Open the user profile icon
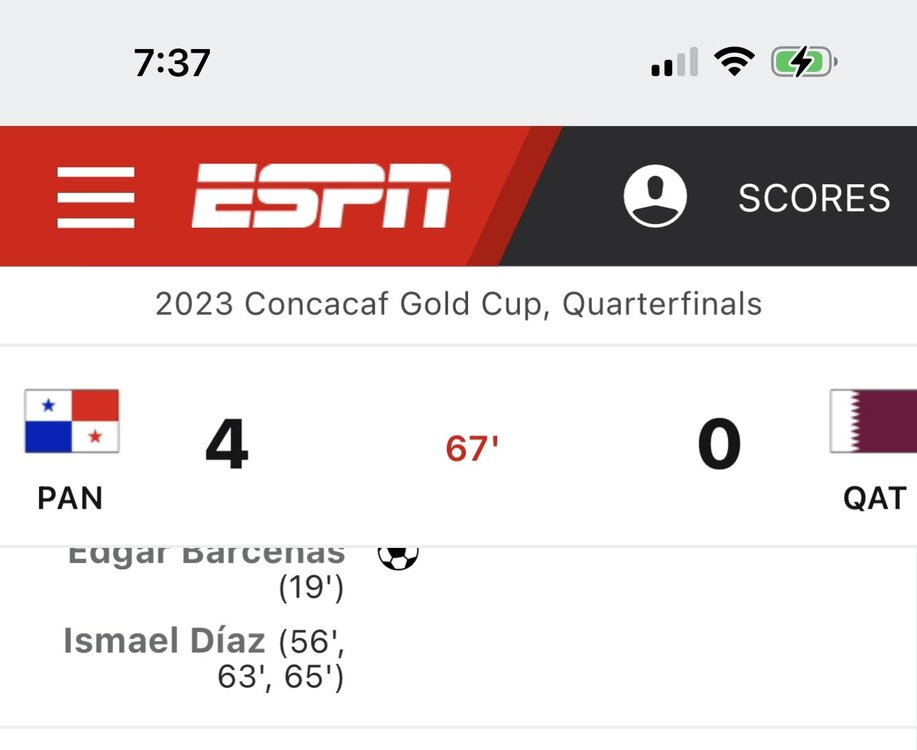The height and width of the screenshot is (750, 917). [655, 196]
